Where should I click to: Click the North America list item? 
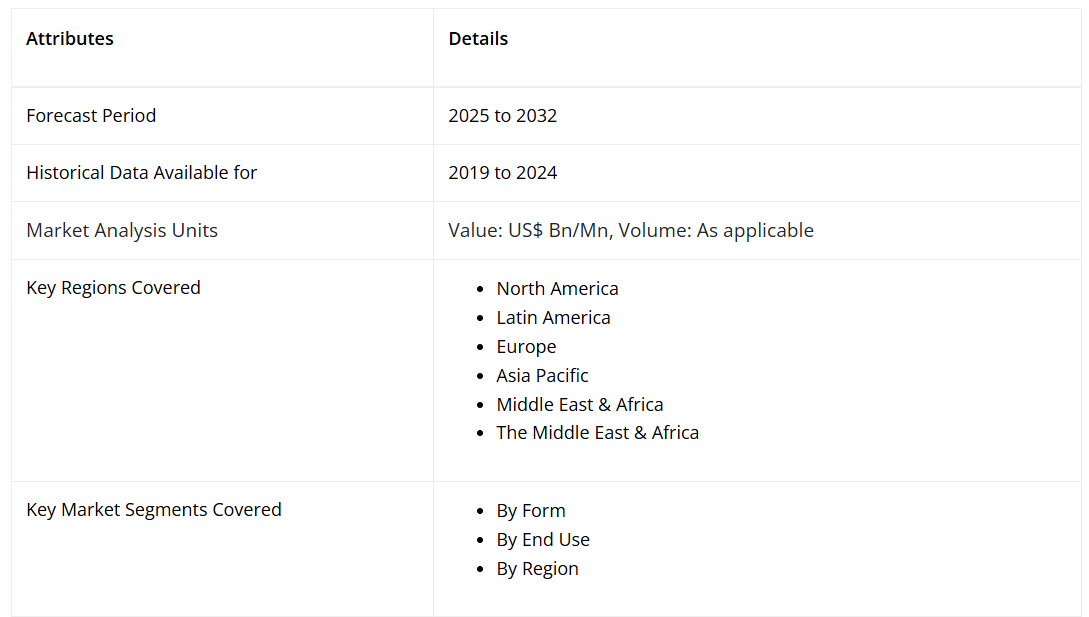(557, 289)
